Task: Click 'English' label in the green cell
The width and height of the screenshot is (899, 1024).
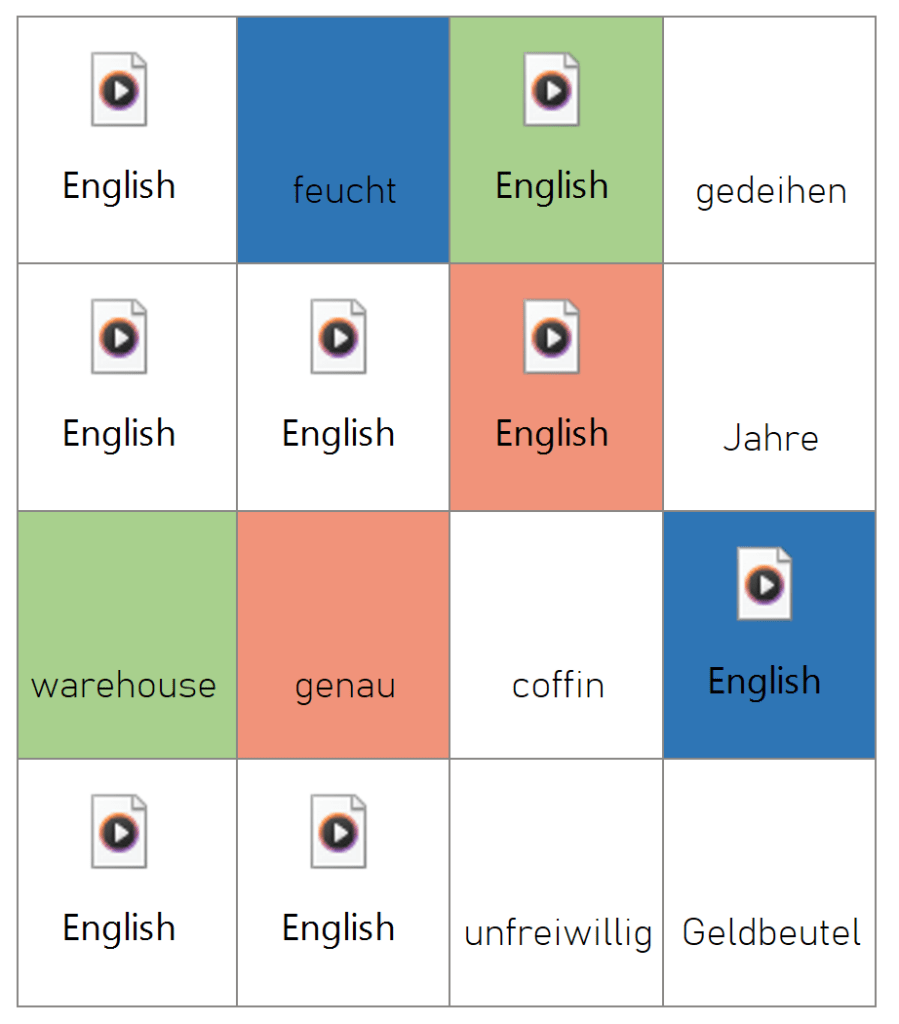Action: (552, 186)
